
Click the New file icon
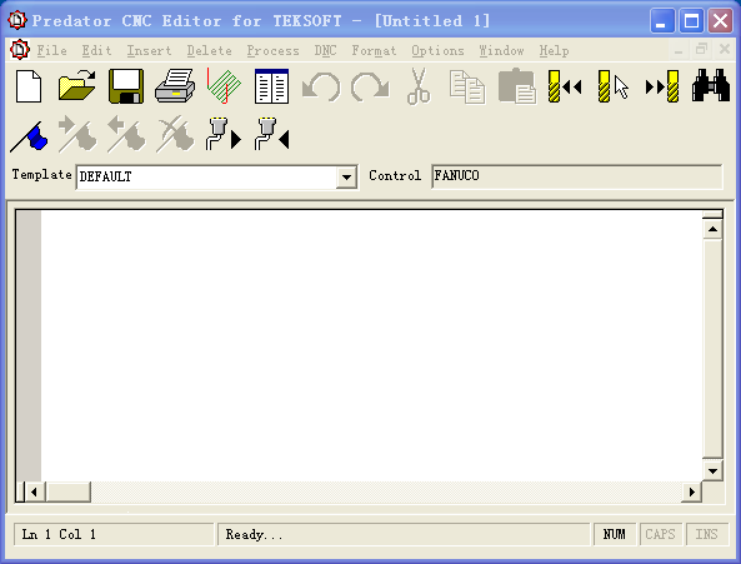click(x=29, y=87)
